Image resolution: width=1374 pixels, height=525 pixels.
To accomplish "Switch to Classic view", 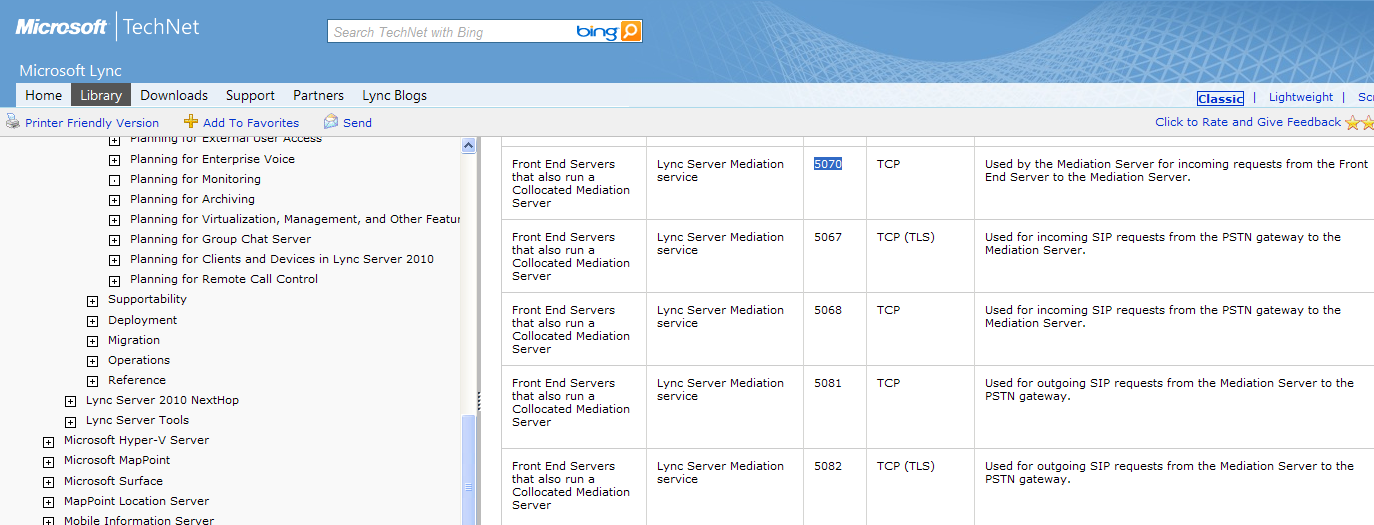I will 1220,98.
